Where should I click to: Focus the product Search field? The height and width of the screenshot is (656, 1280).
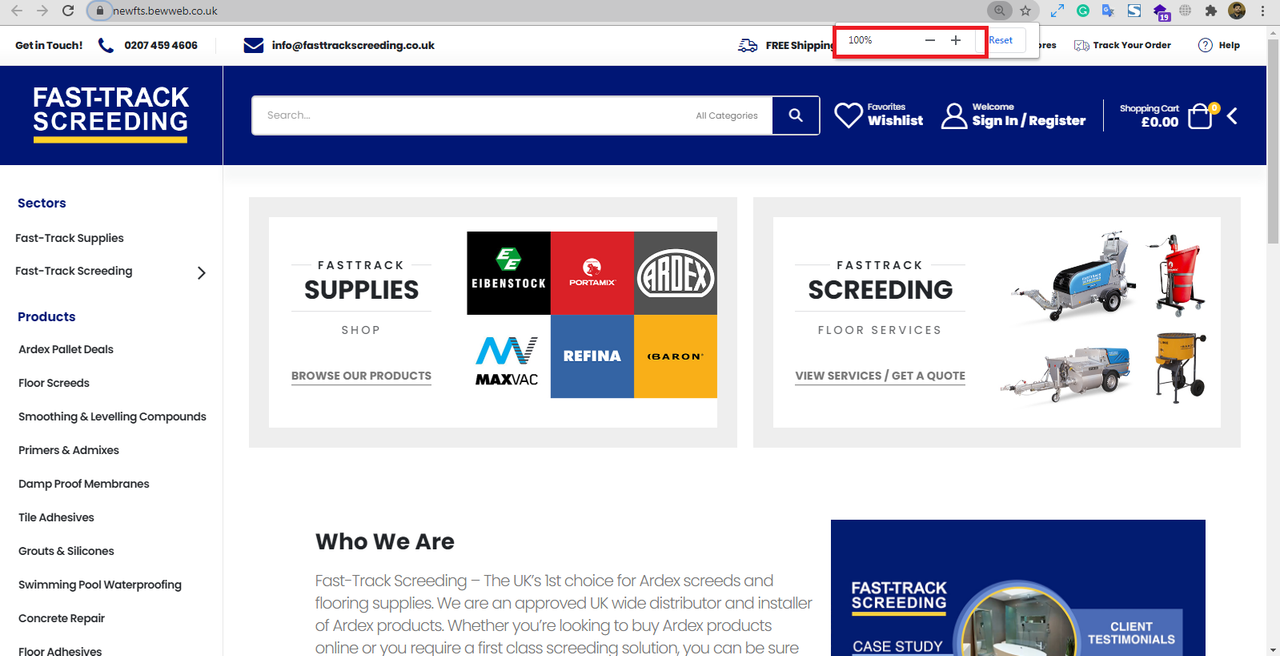click(x=470, y=115)
